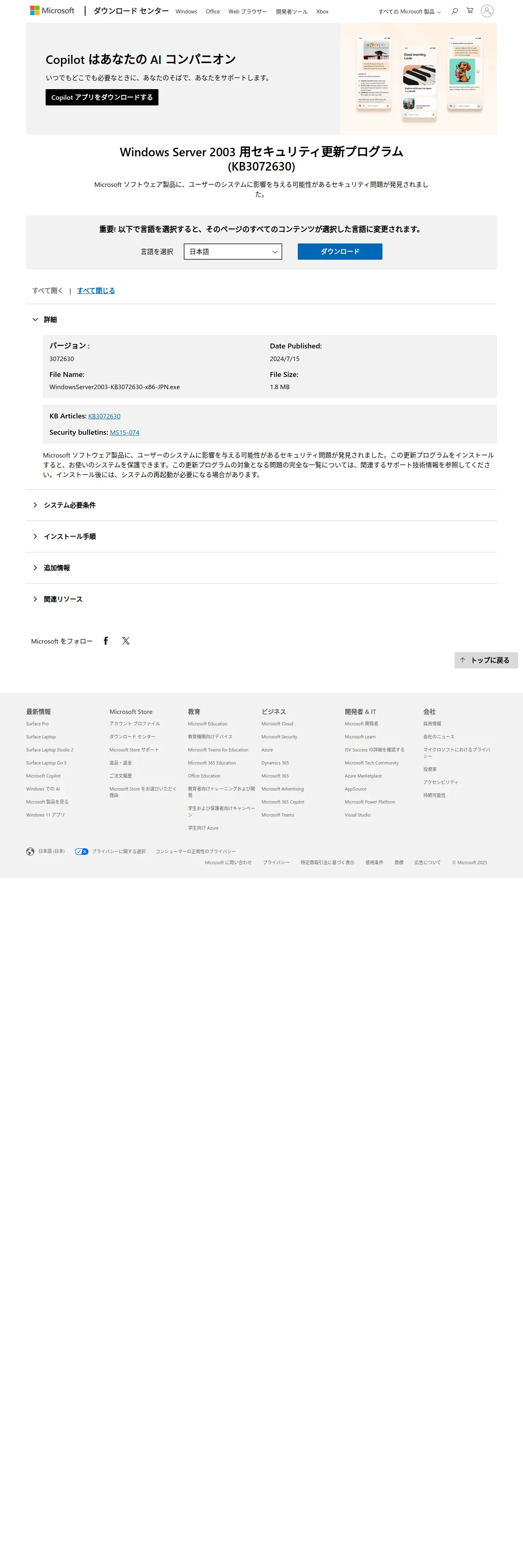The width and height of the screenshot is (523, 1568).
Task: Click the すべて閉じる link
Action: click(96, 291)
